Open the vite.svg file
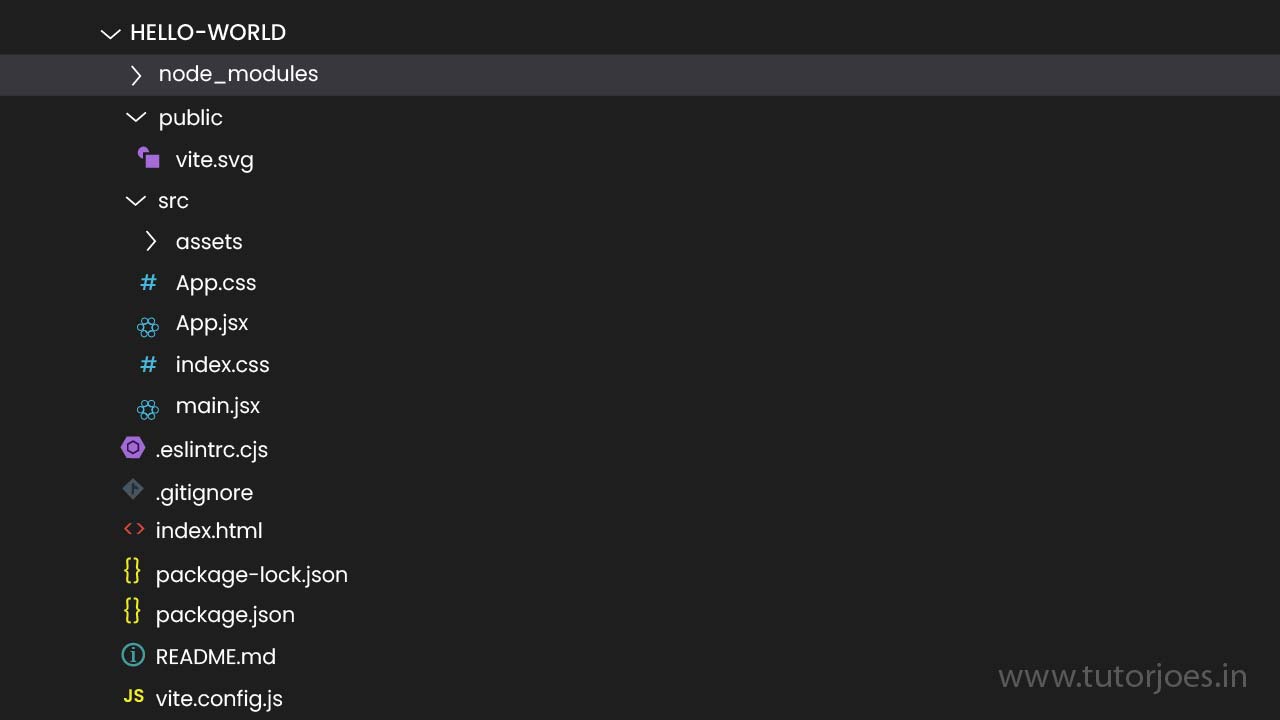The width and height of the screenshot is (1280, 720). pos(214,160)
